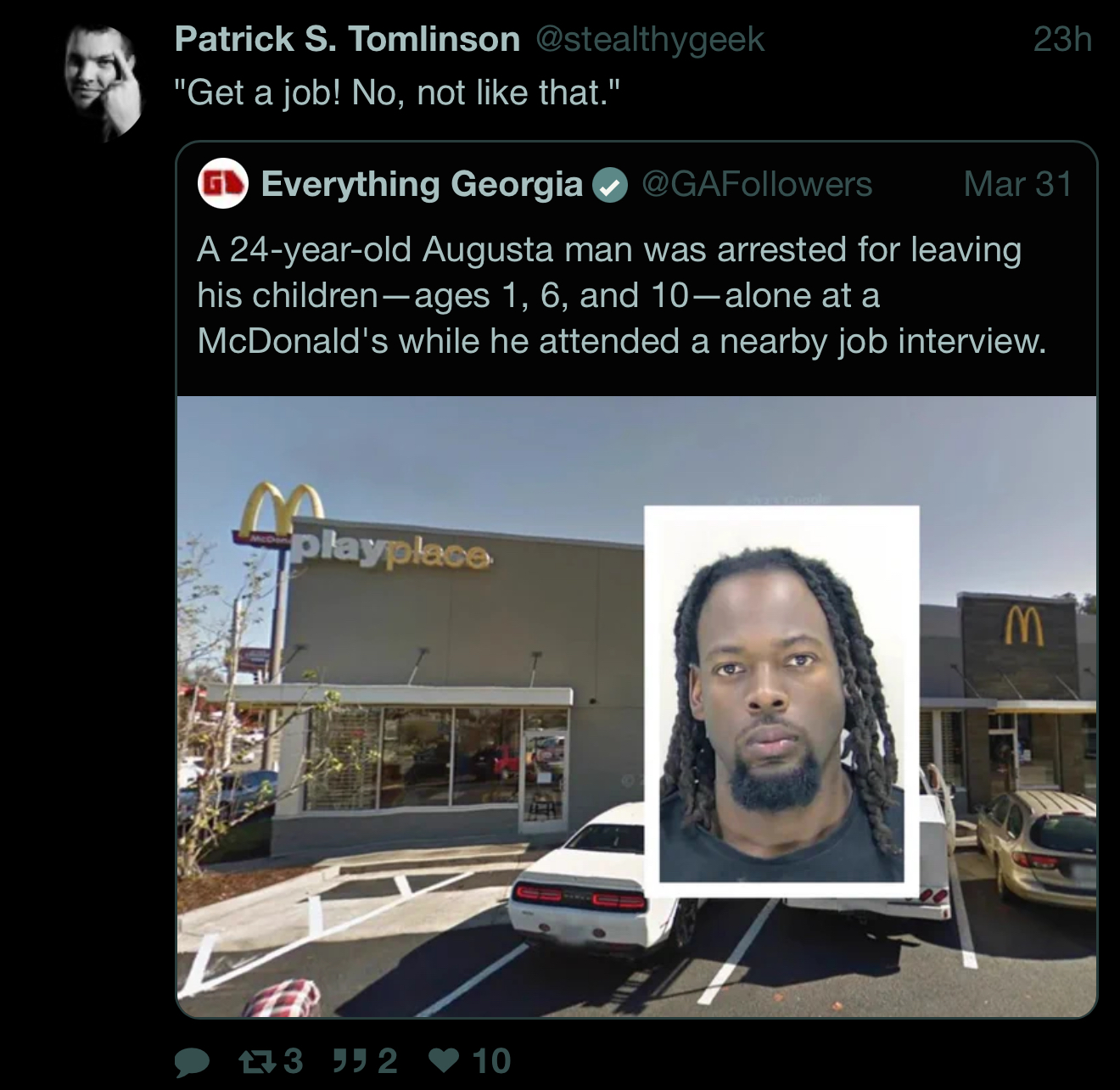The width and height of the screenshot is (1120, 1090).
Task: Click the like count number 10
Action: (490, 1060)
